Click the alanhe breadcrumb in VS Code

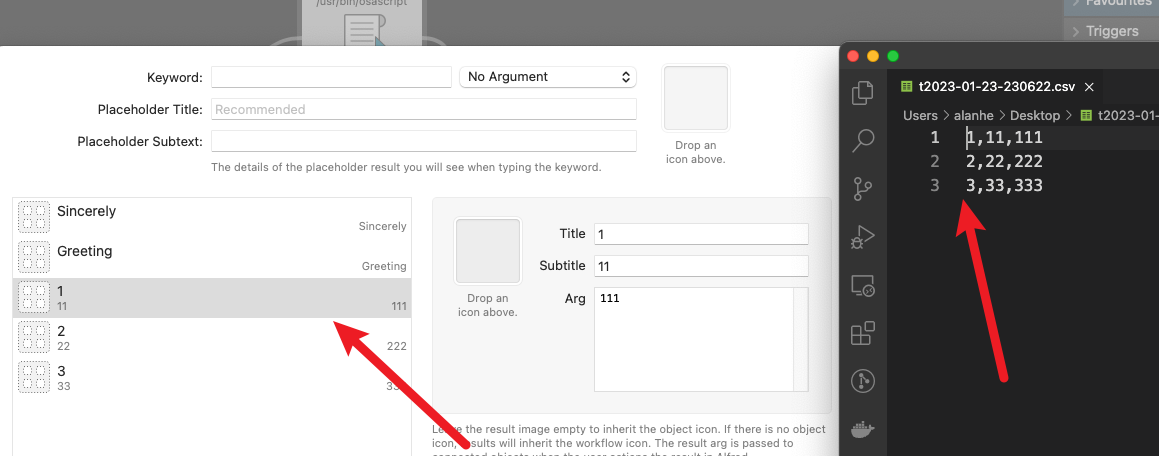(975, 115)
